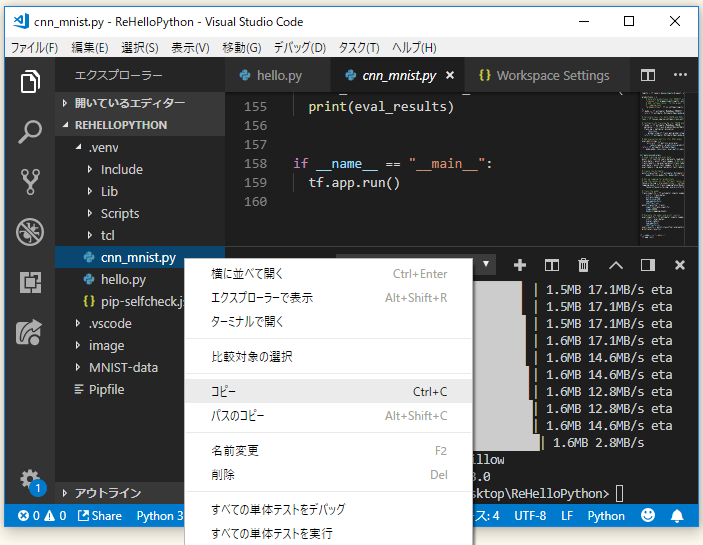Open the Extensions view icon

(x=30, y=282)
